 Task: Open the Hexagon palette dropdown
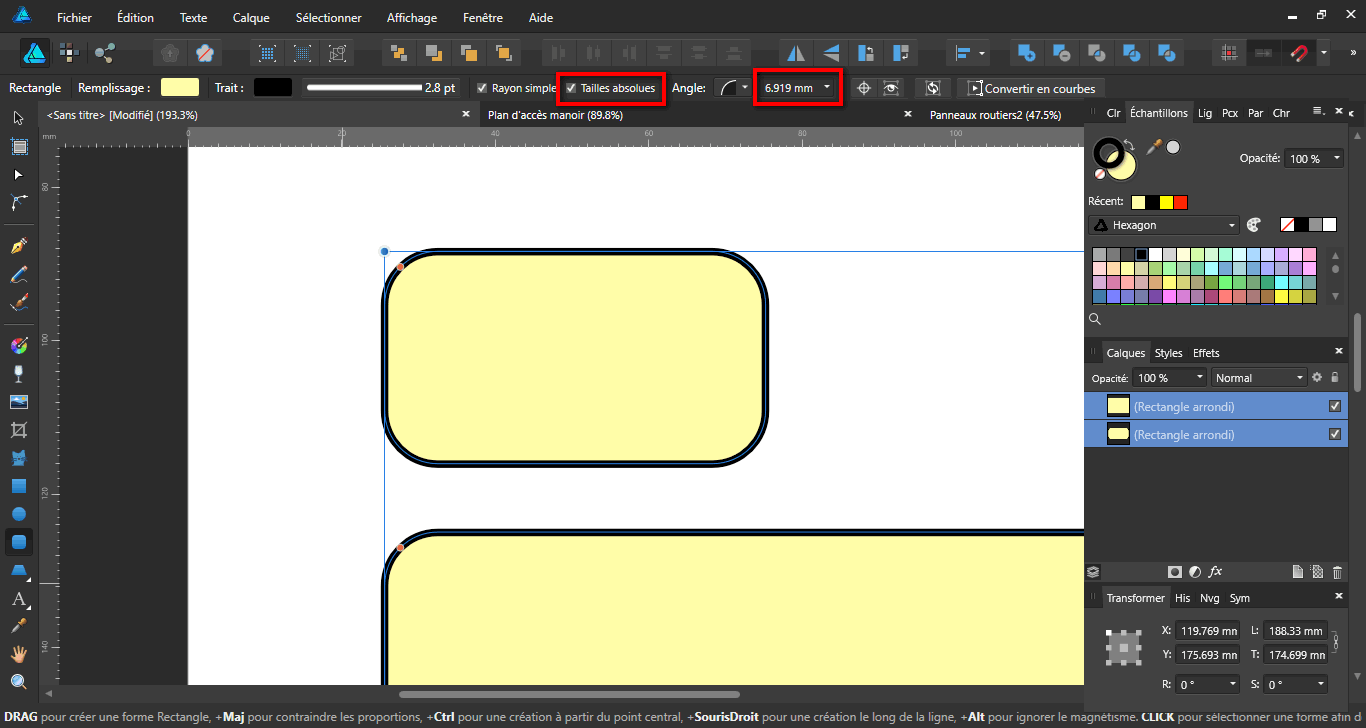(x=1164, y=225)
